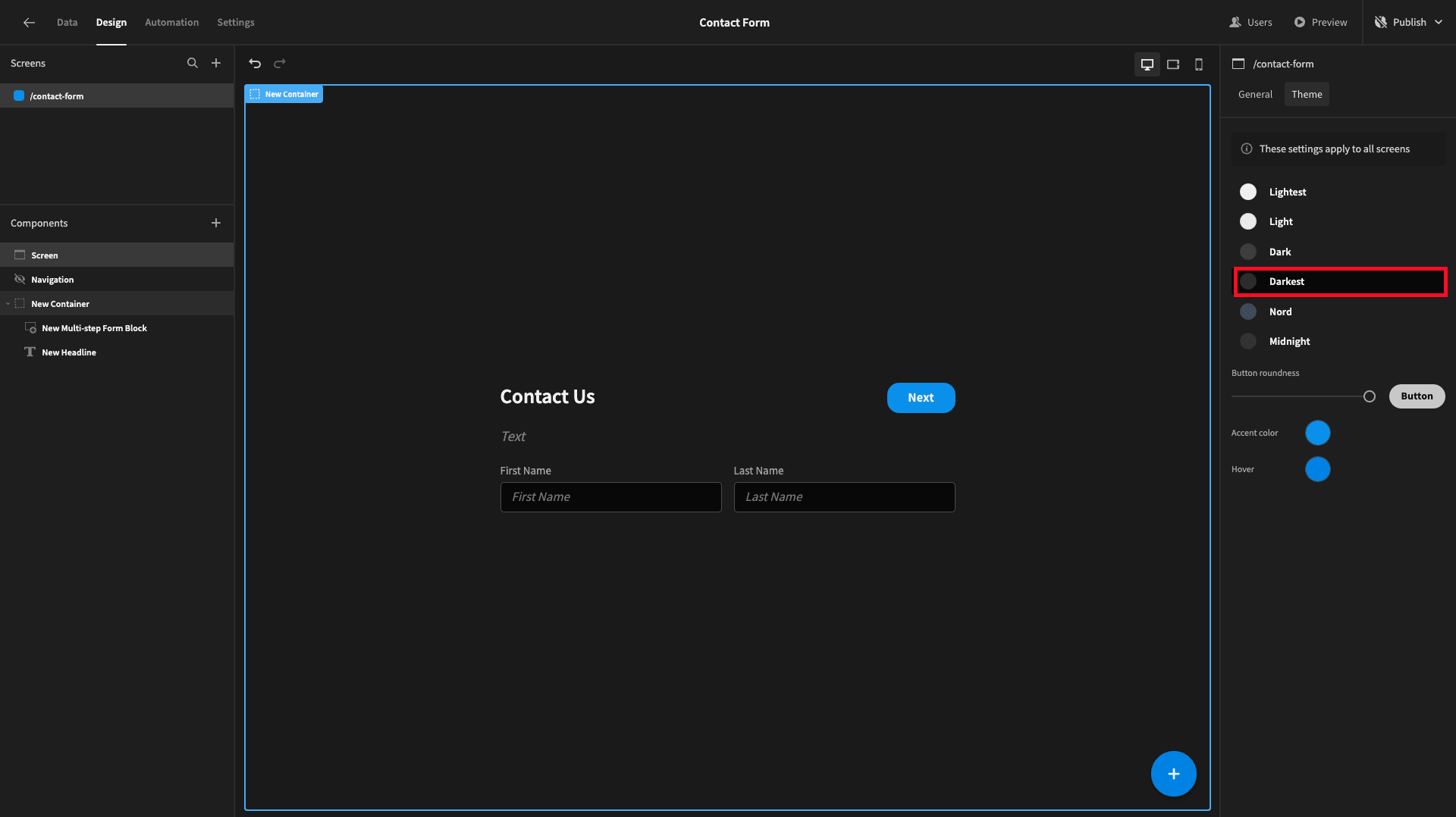1456x817 pixels.
Task: Select the Lightest theme
Action: 1338,192
